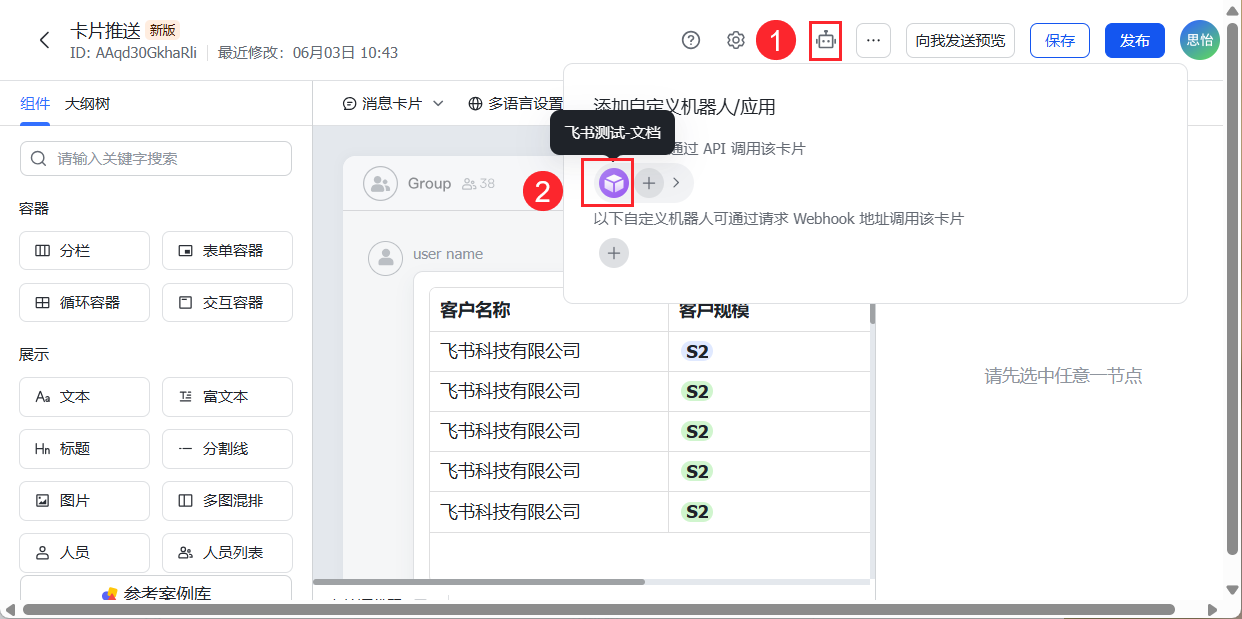Click the robot/bot icon in header
Image resolution: width=1242 pixels, height=619 pixels.
(x=825, y=40)
